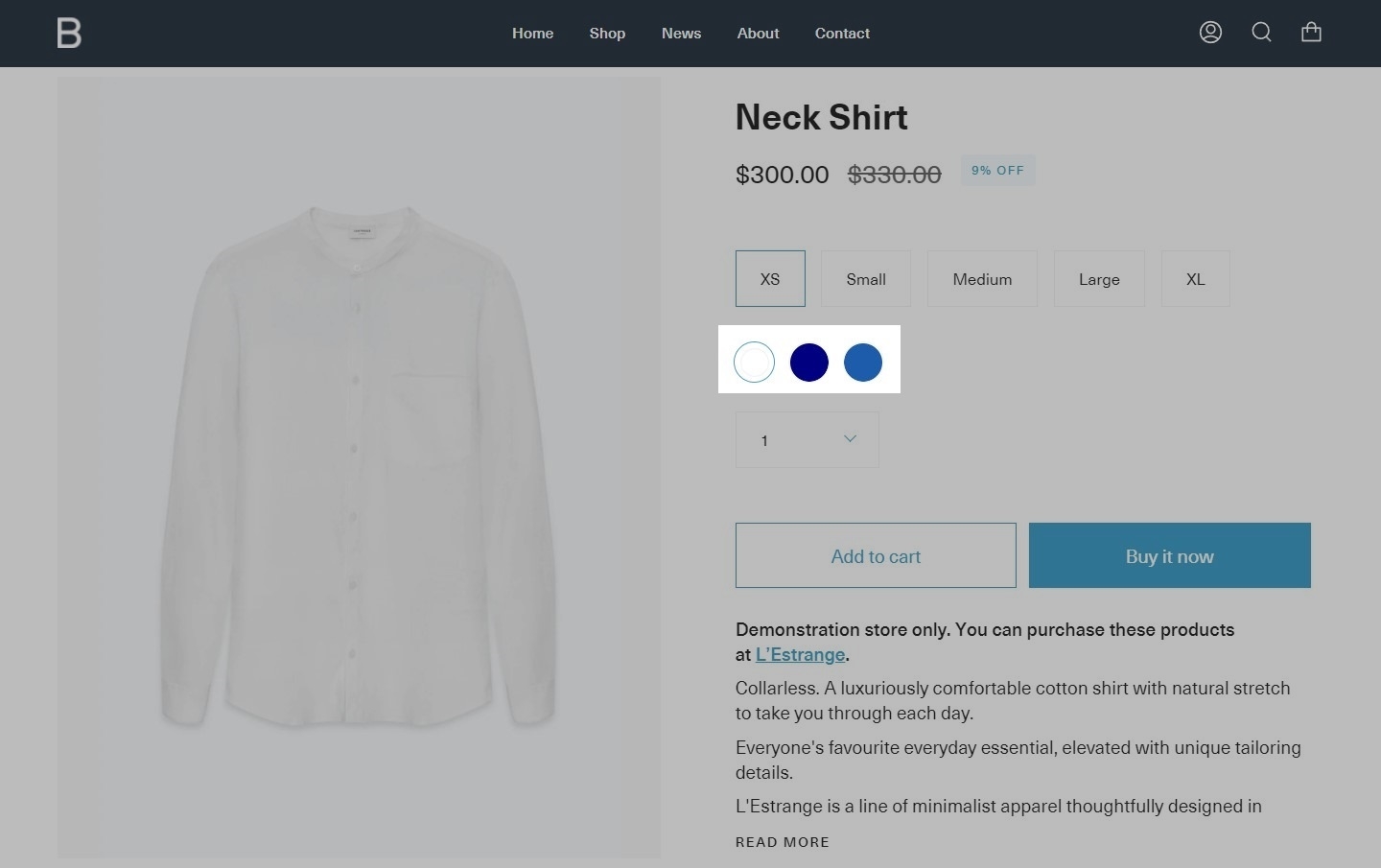The width and height of the screenshot is (1381, 868).
Task: Expand description with READ MORE
Action: (783, 842)
